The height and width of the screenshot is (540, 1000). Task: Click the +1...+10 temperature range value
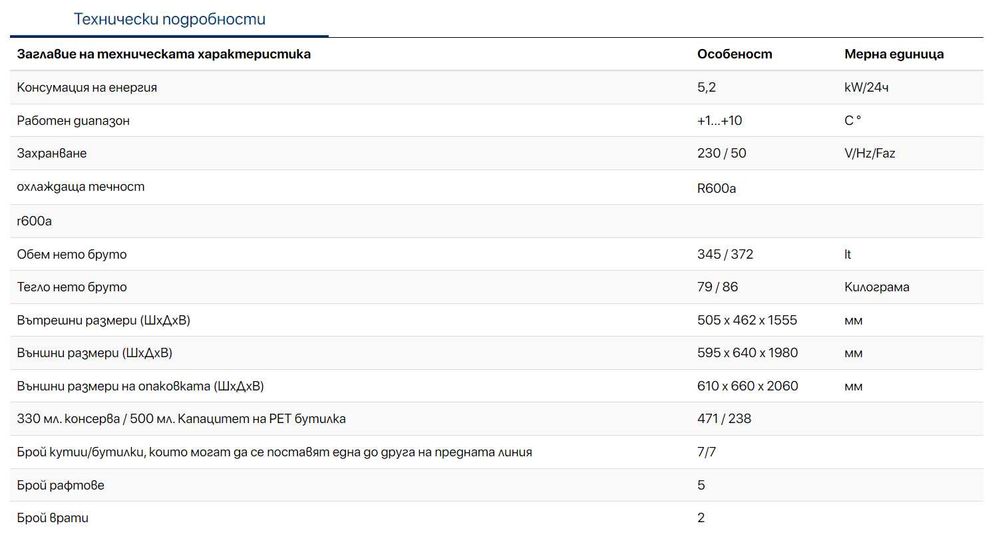719,121
